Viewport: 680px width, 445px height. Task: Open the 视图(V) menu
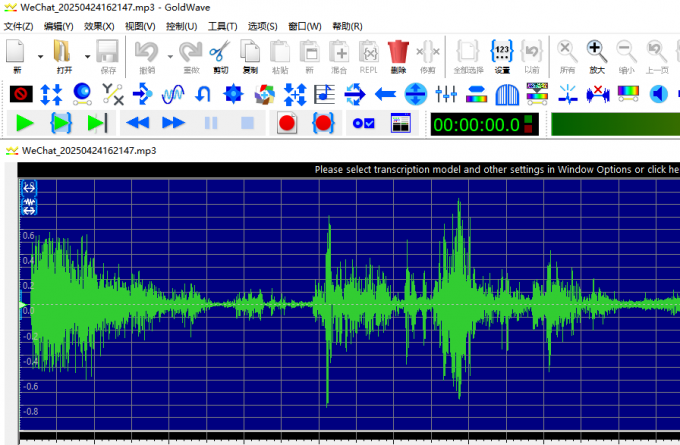140,26
